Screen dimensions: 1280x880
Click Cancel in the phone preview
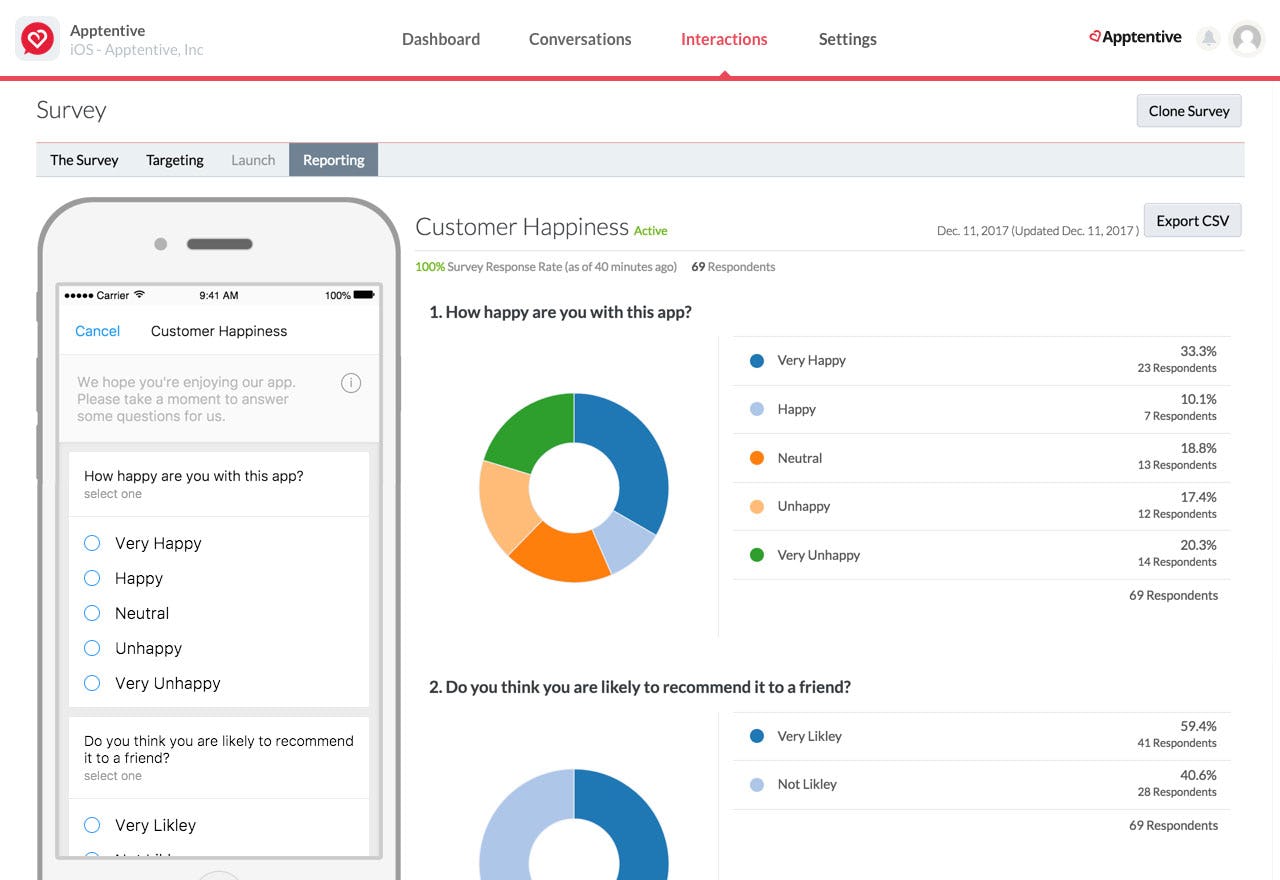(x=96, y=331)
